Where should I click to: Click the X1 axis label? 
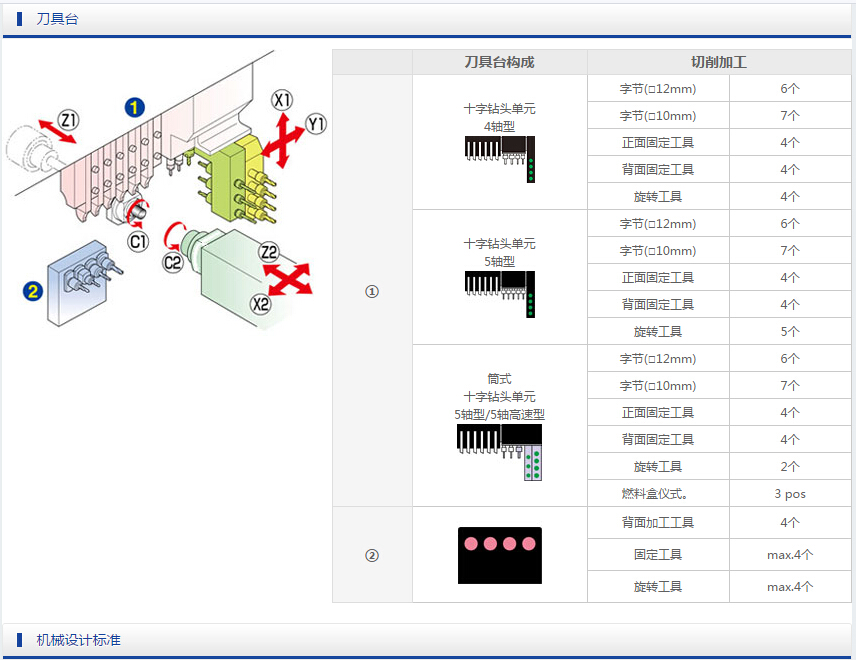tap(283, 100)
